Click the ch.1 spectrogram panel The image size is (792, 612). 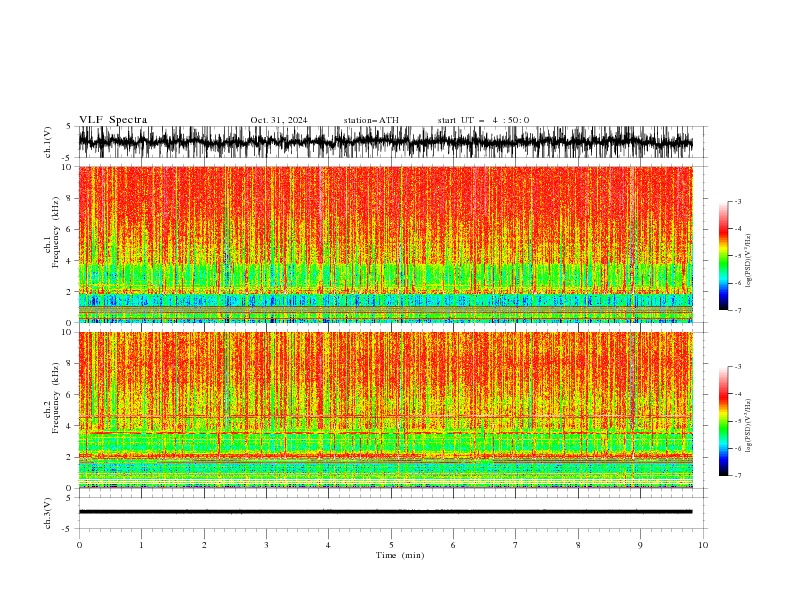tap(385, 244)
